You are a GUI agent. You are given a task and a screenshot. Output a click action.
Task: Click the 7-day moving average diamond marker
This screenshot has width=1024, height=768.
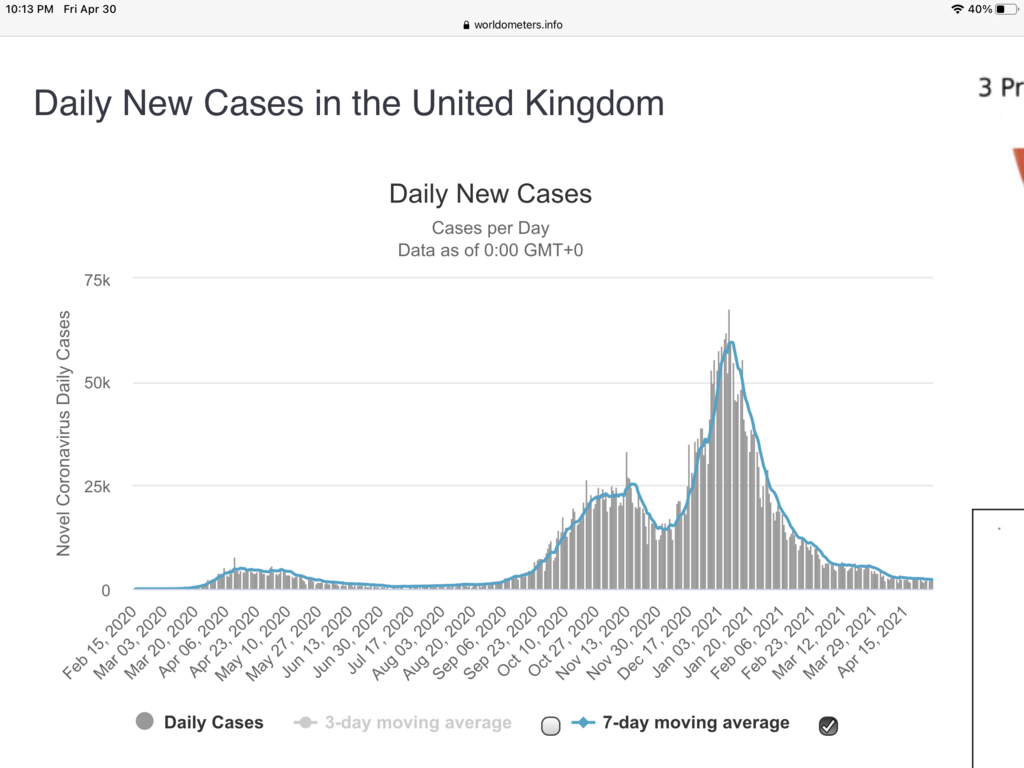[x=584, y=723]
